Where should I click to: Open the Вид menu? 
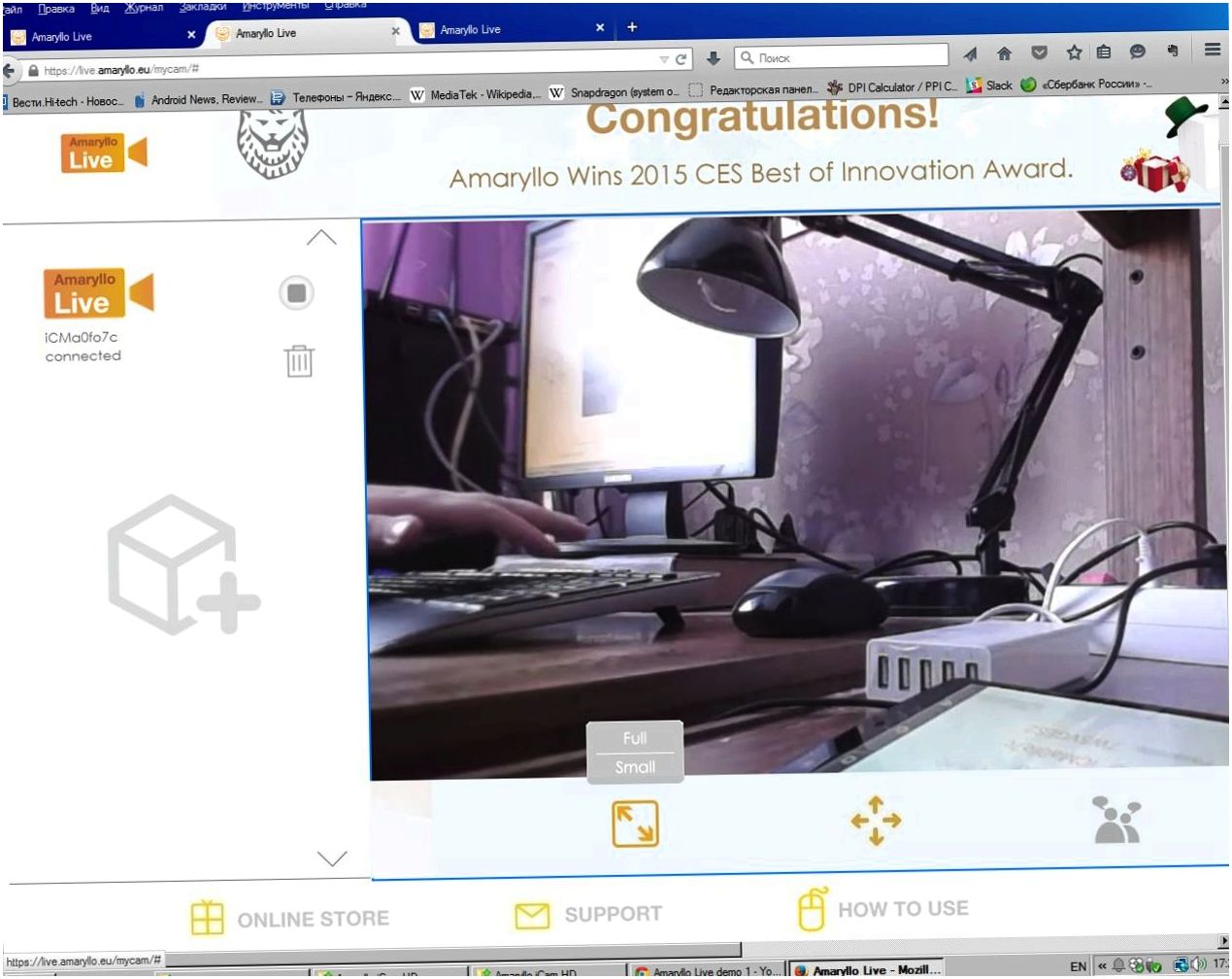pos(100,8)
